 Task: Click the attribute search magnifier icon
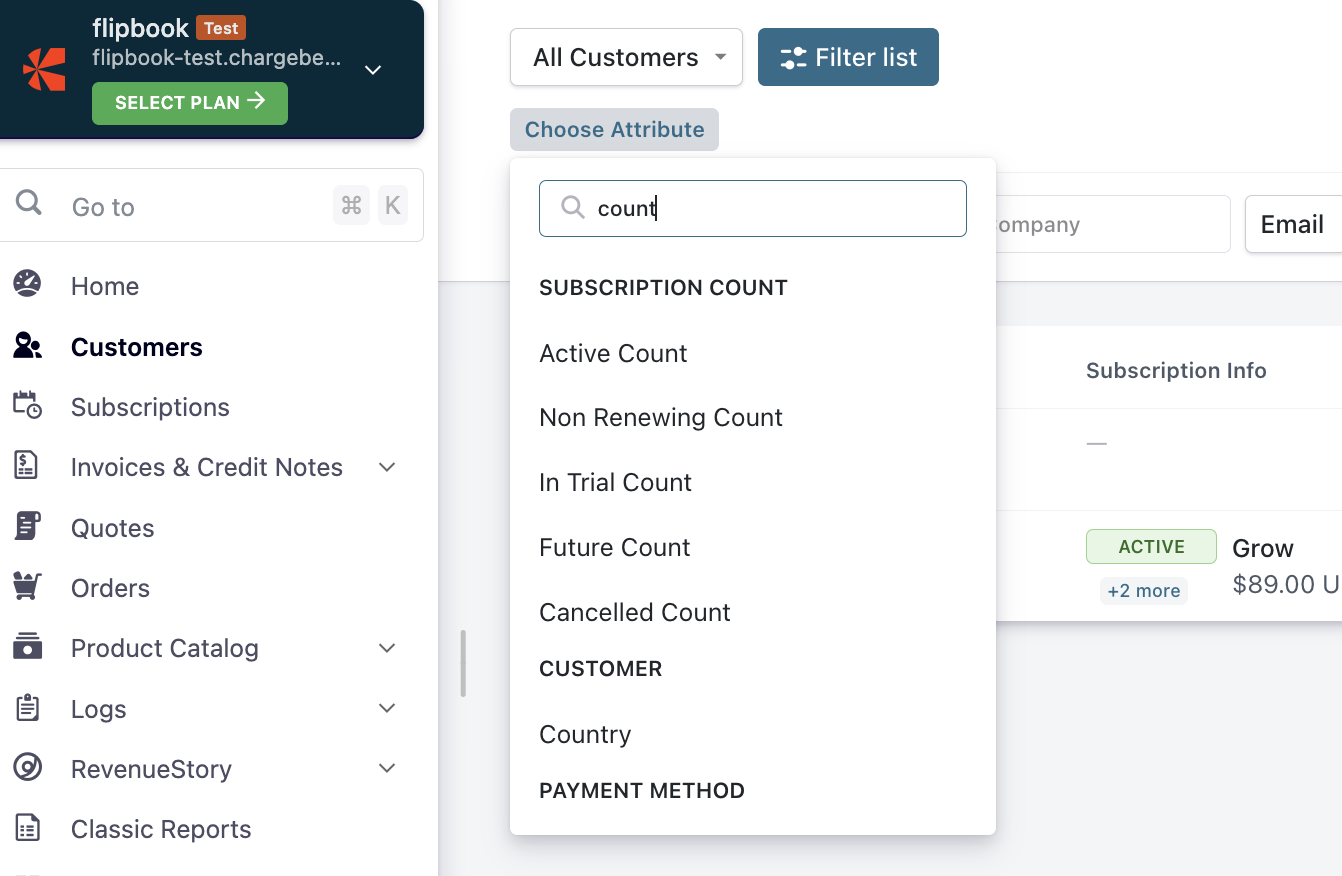click(x=573, y=207)
